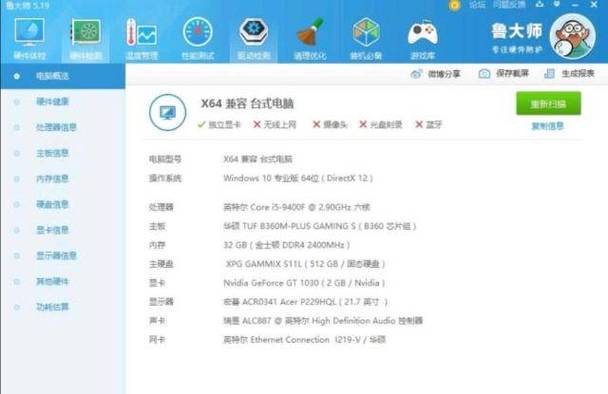Viewport: 608px width, 394px height.
Task: Click the skin icon in title bar
Action: pos(540,5)
